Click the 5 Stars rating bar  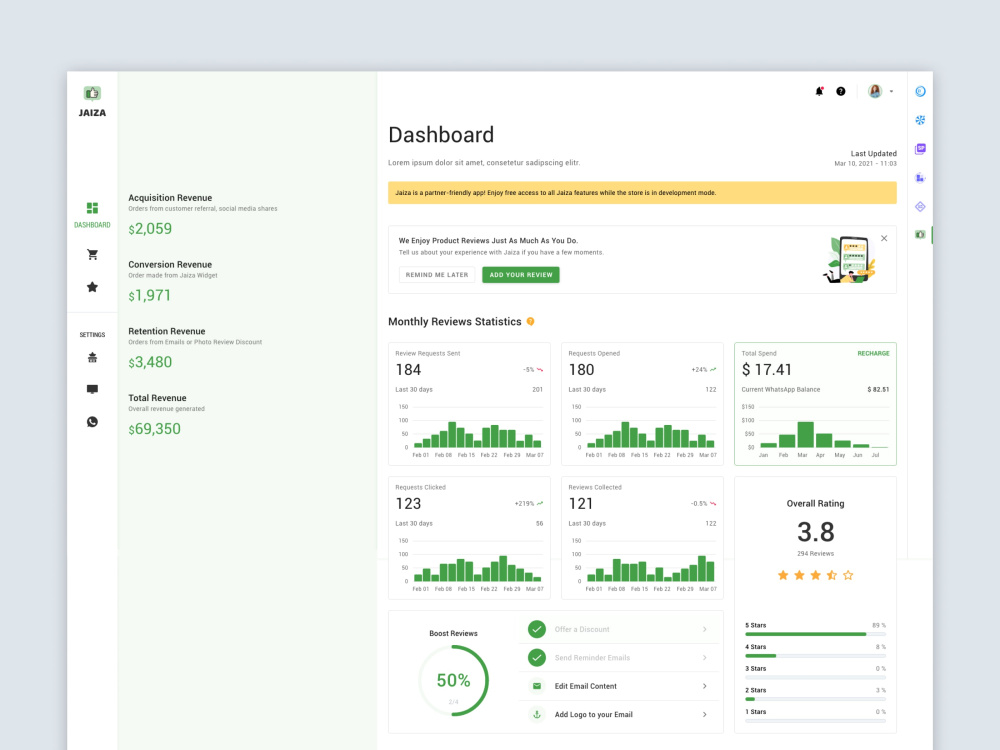pos(815,635)
